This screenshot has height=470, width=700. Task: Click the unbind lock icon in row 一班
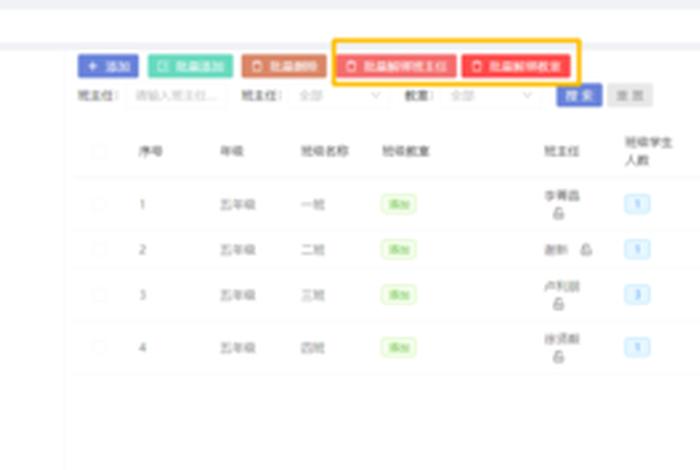(x=558, y=214)
